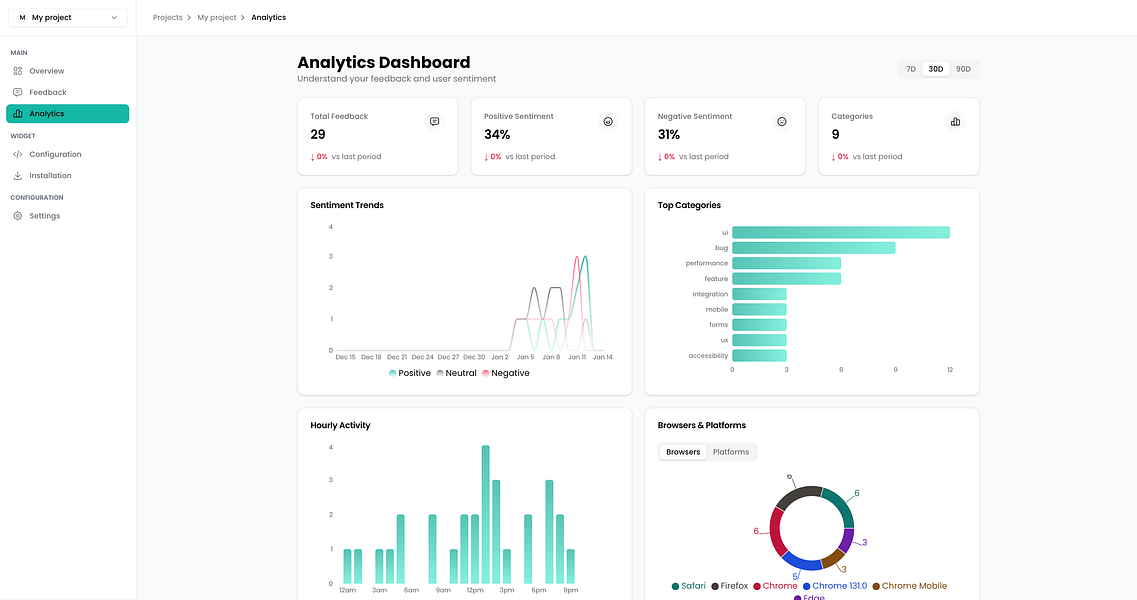Select the Total Feedback message icon

point(434,122)
